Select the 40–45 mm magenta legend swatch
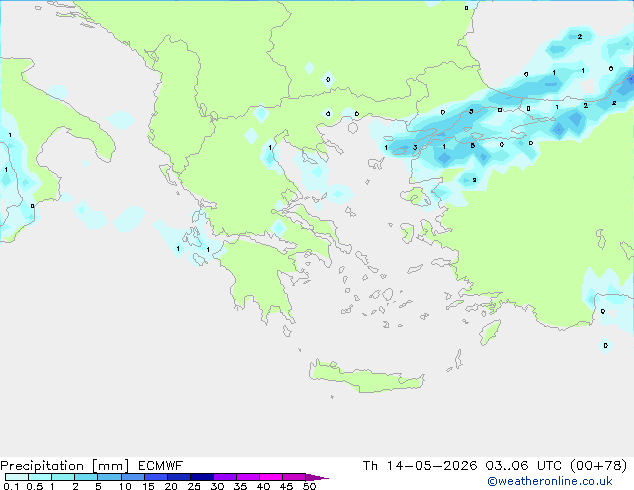Viewport: 634px width, 490px height. pyautogui.click(x=271, y=477)
